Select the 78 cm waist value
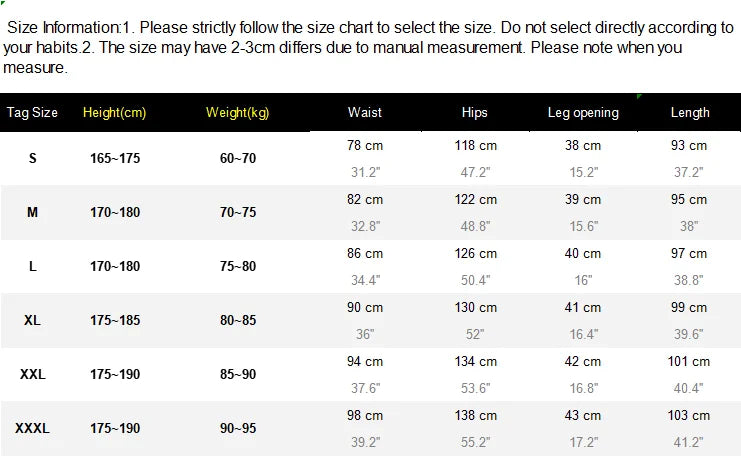The image size is (741, 457). click(364, 145)
